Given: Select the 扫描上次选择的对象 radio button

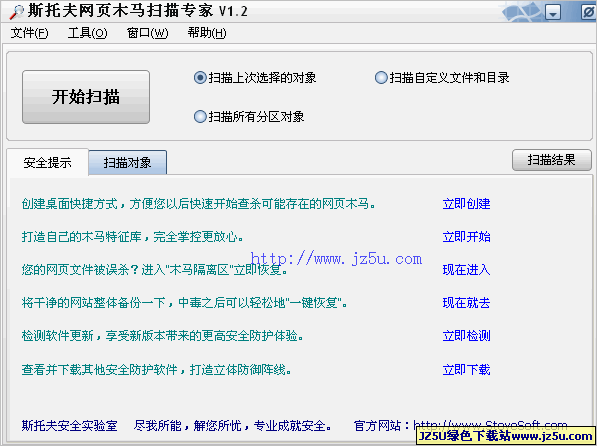Looking at the screenshot, I should point(255,78).
